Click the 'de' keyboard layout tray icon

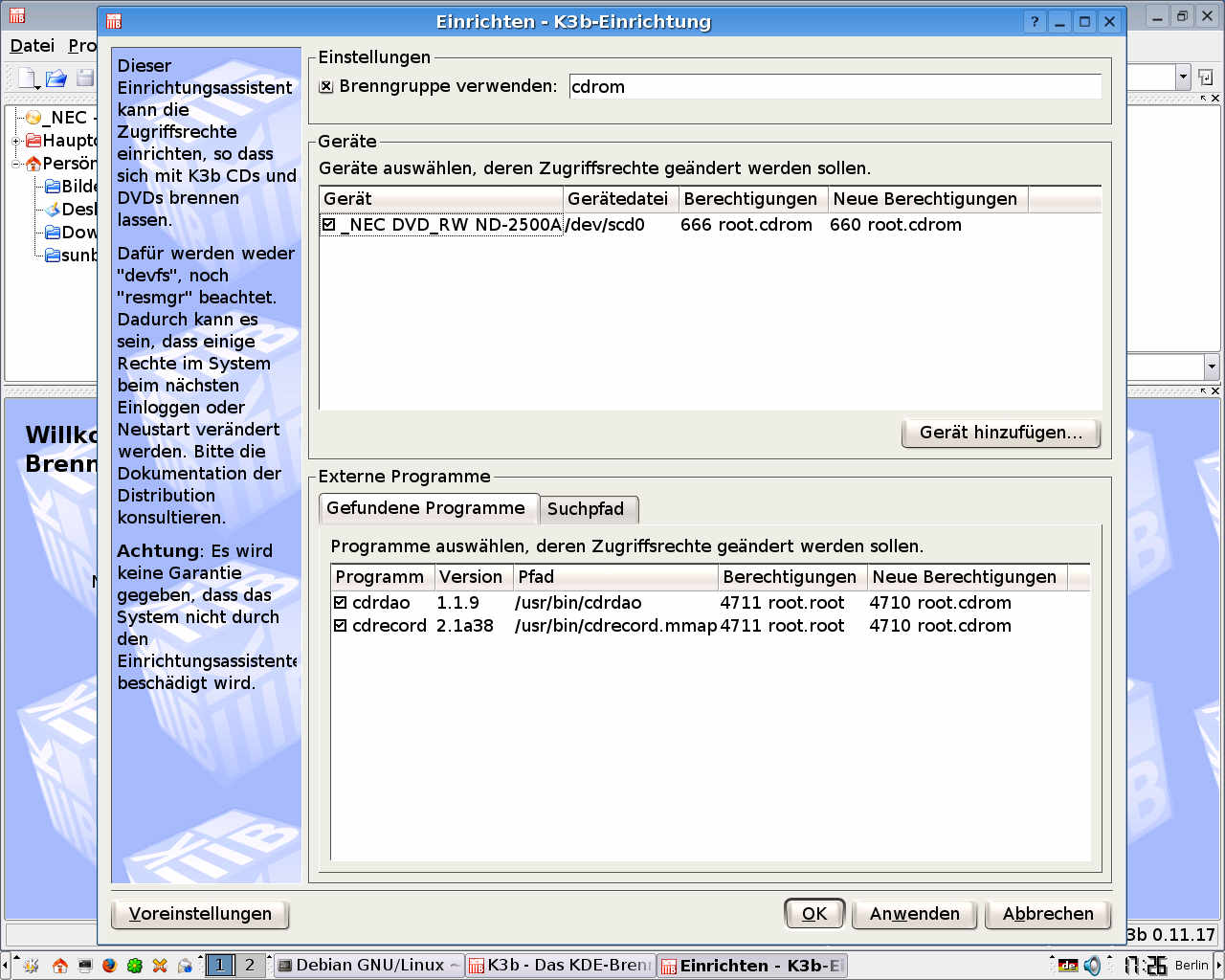pos(1068,966)
